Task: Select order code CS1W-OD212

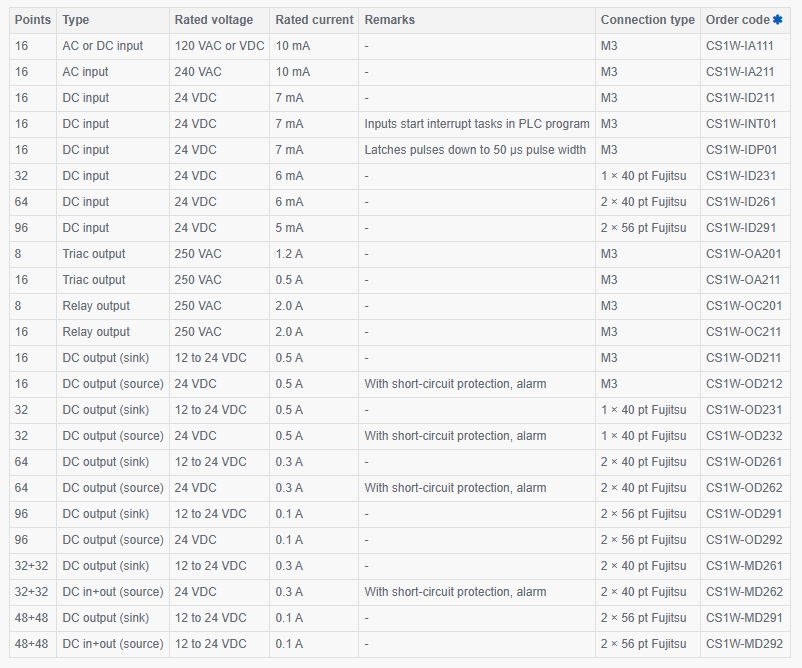Action: point(744,384)
